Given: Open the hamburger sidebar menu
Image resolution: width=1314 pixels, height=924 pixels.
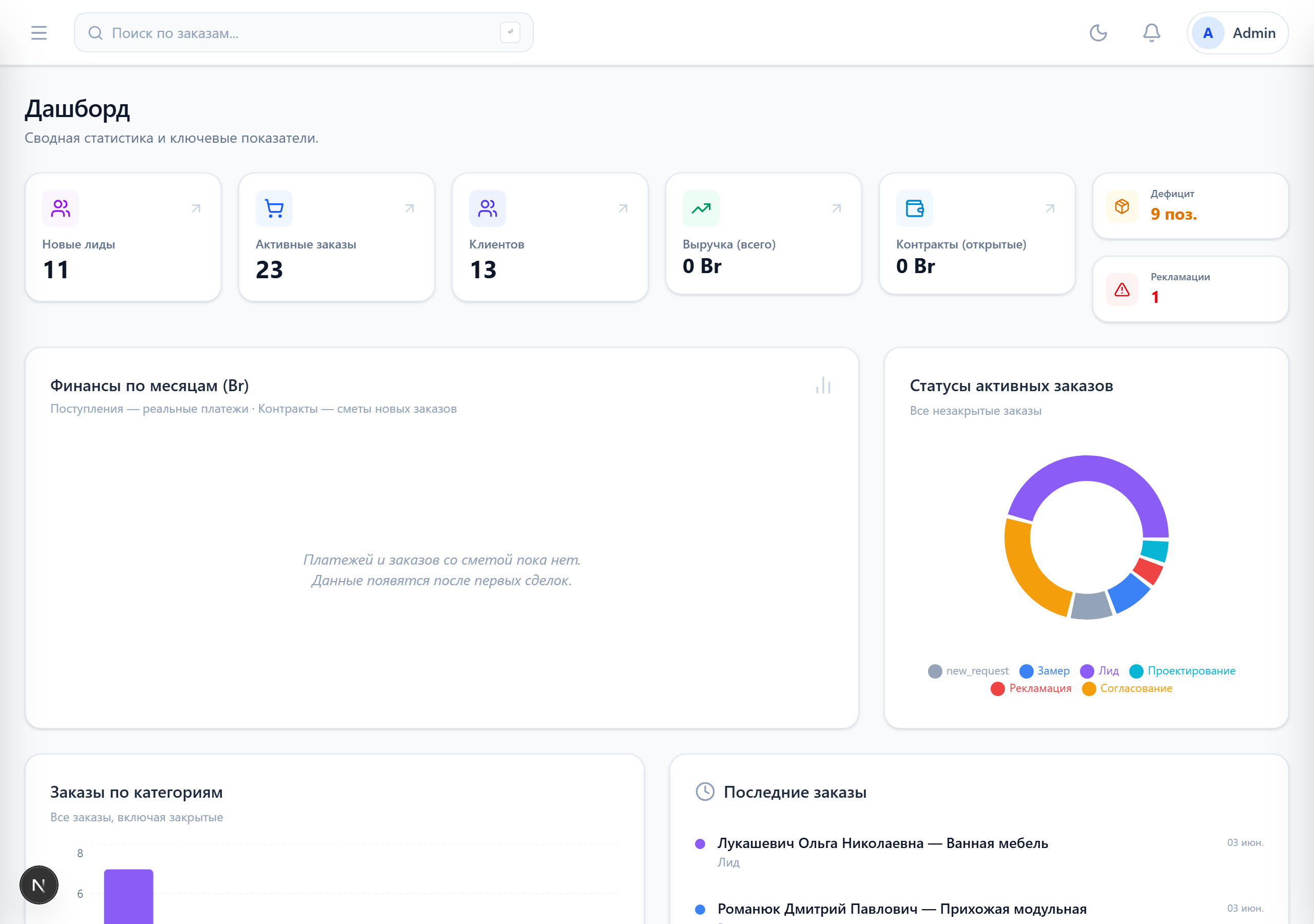Looking at the screenshot, I should [39, 33].
